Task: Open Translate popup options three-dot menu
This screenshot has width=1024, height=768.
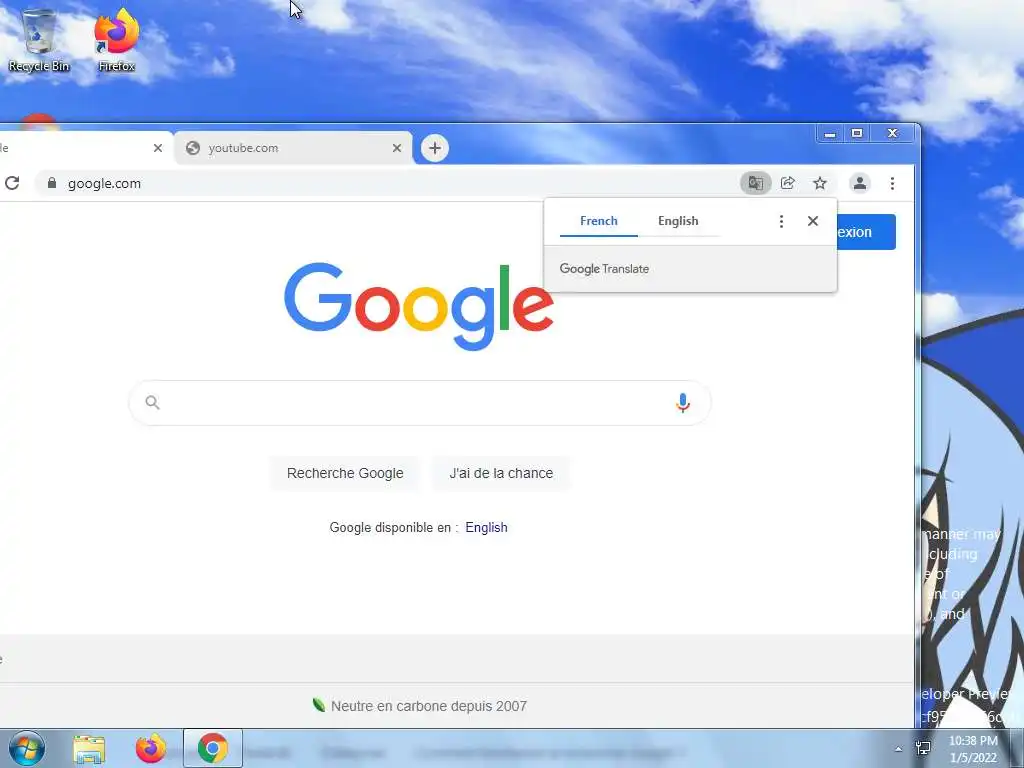Action: point(781,221)
